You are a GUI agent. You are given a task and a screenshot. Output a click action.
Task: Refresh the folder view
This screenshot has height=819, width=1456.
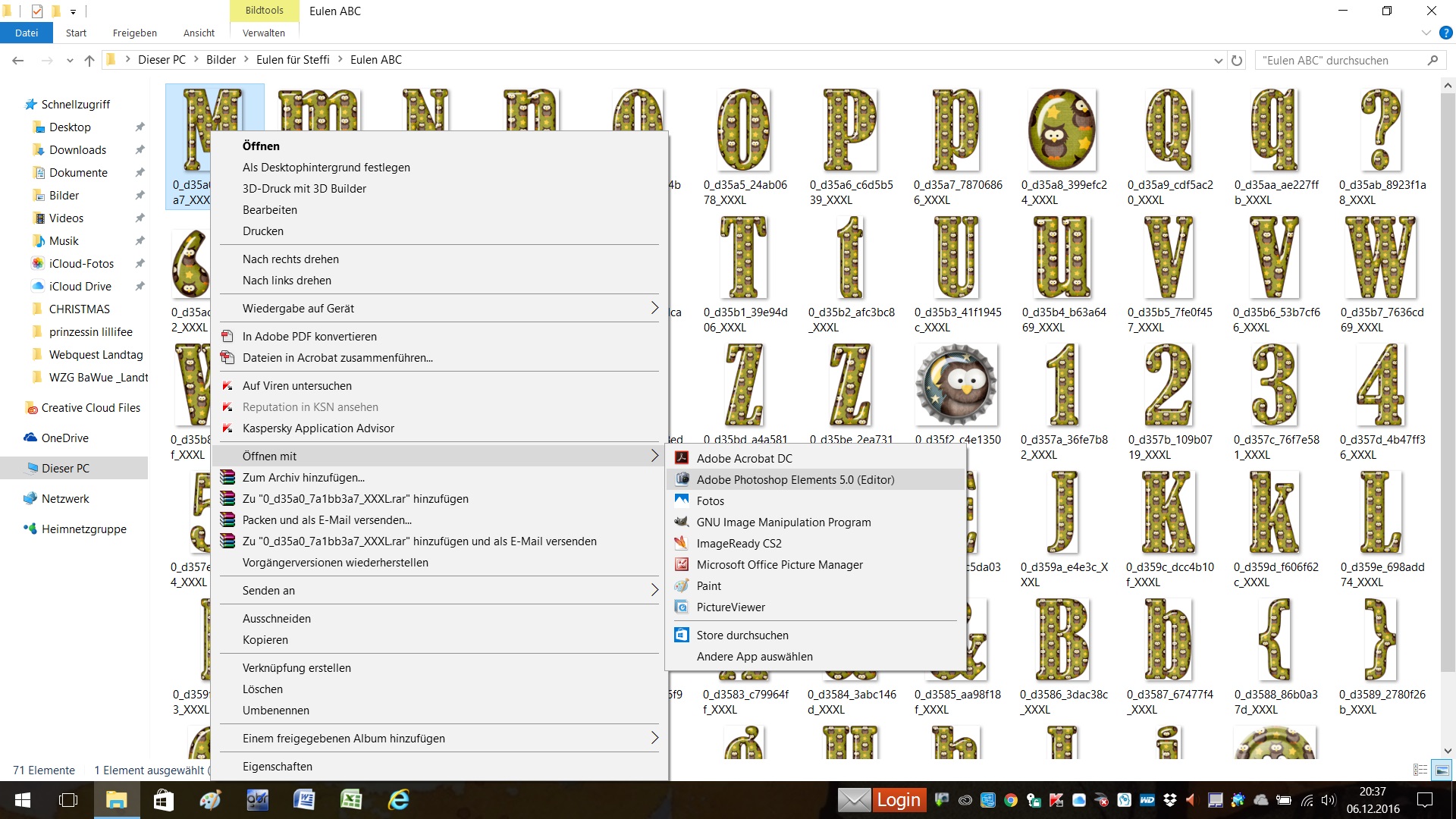tap(1237, 60)
